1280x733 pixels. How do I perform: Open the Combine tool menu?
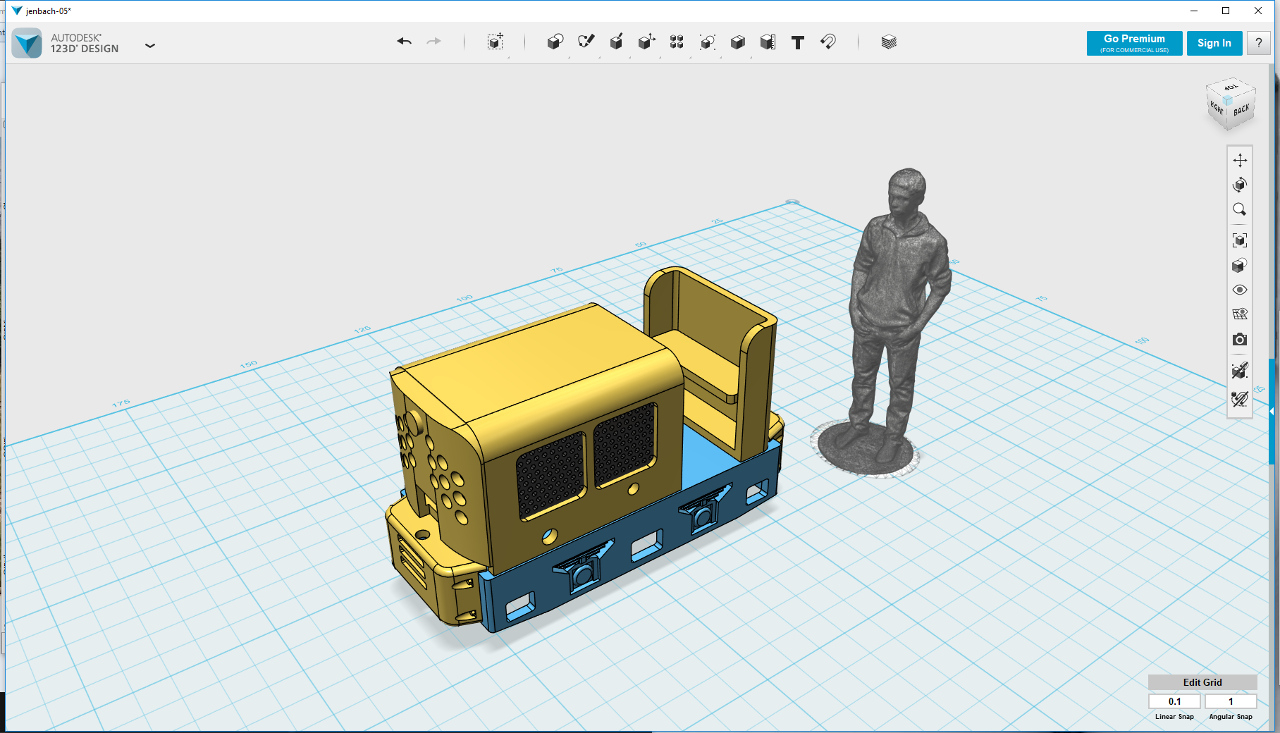738,42
